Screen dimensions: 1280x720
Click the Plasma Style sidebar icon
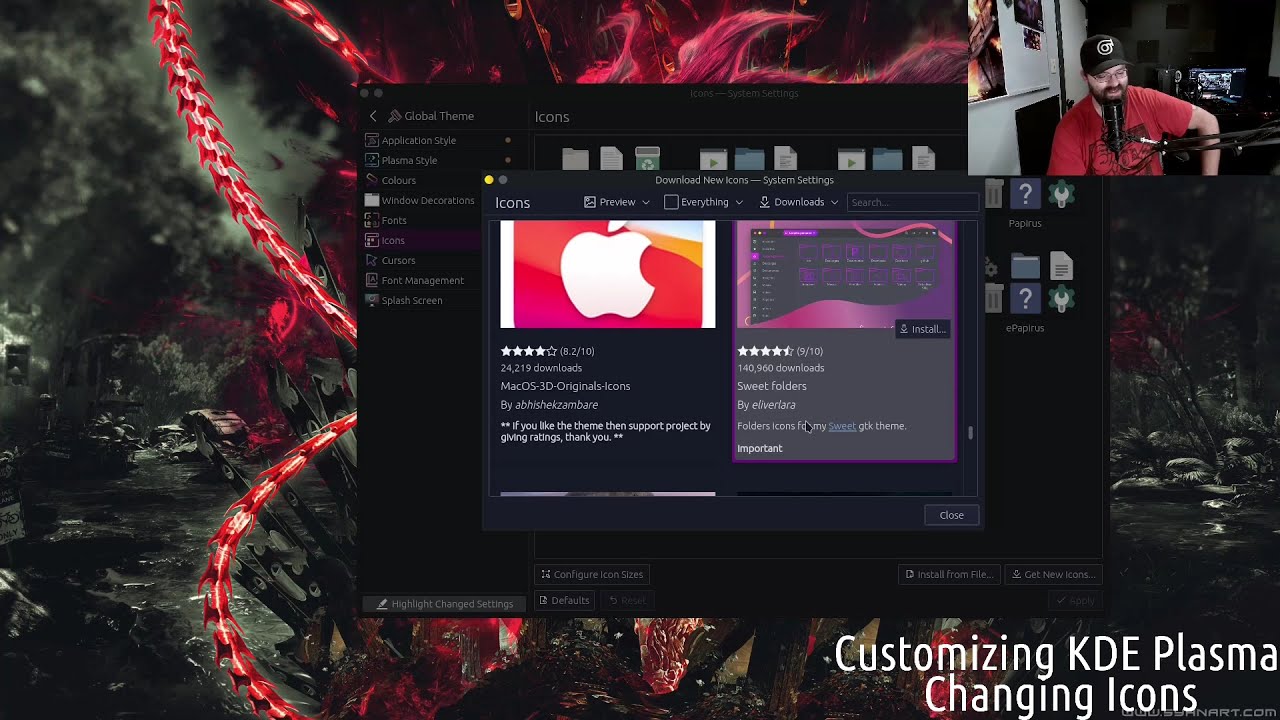coord(372,160)
